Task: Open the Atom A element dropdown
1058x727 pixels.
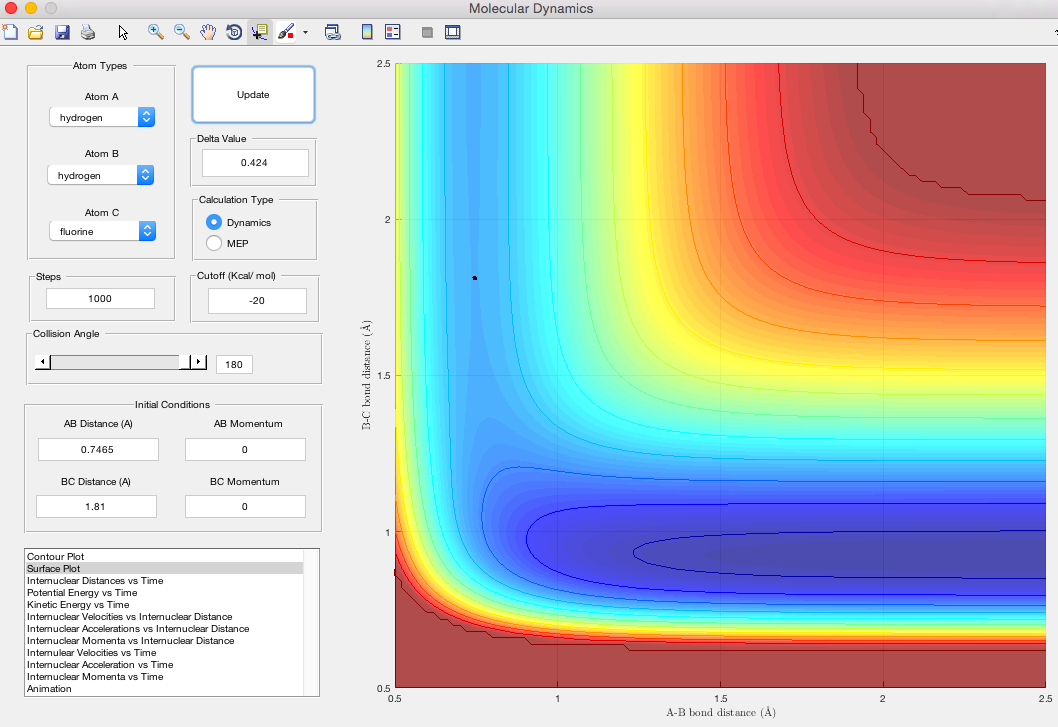Action: (102, 117)
